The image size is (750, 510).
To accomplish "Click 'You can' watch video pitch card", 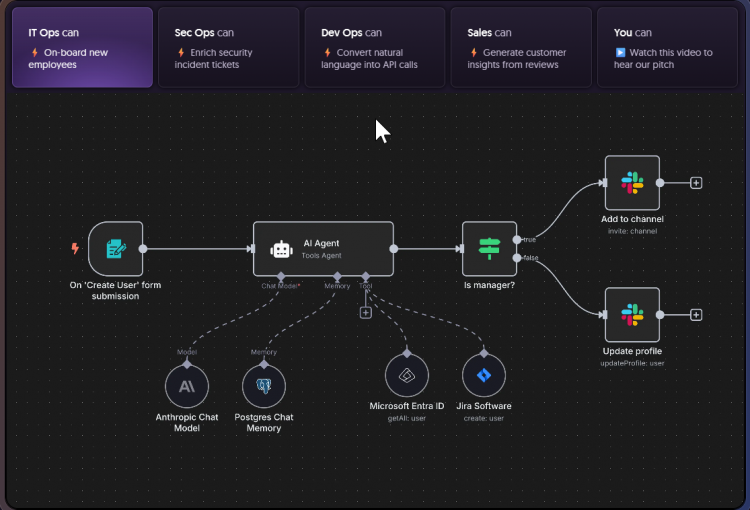I will point(667,47).
